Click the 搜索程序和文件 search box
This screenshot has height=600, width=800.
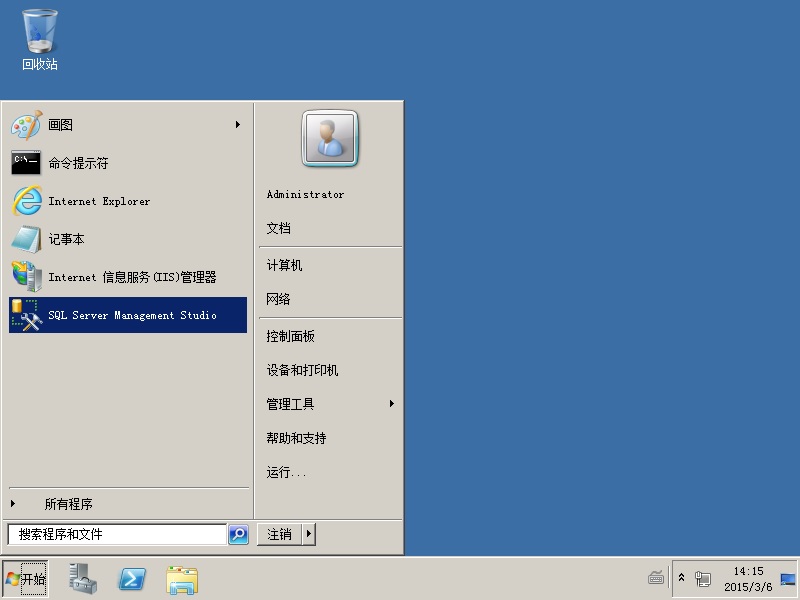[x=117, y=535]
